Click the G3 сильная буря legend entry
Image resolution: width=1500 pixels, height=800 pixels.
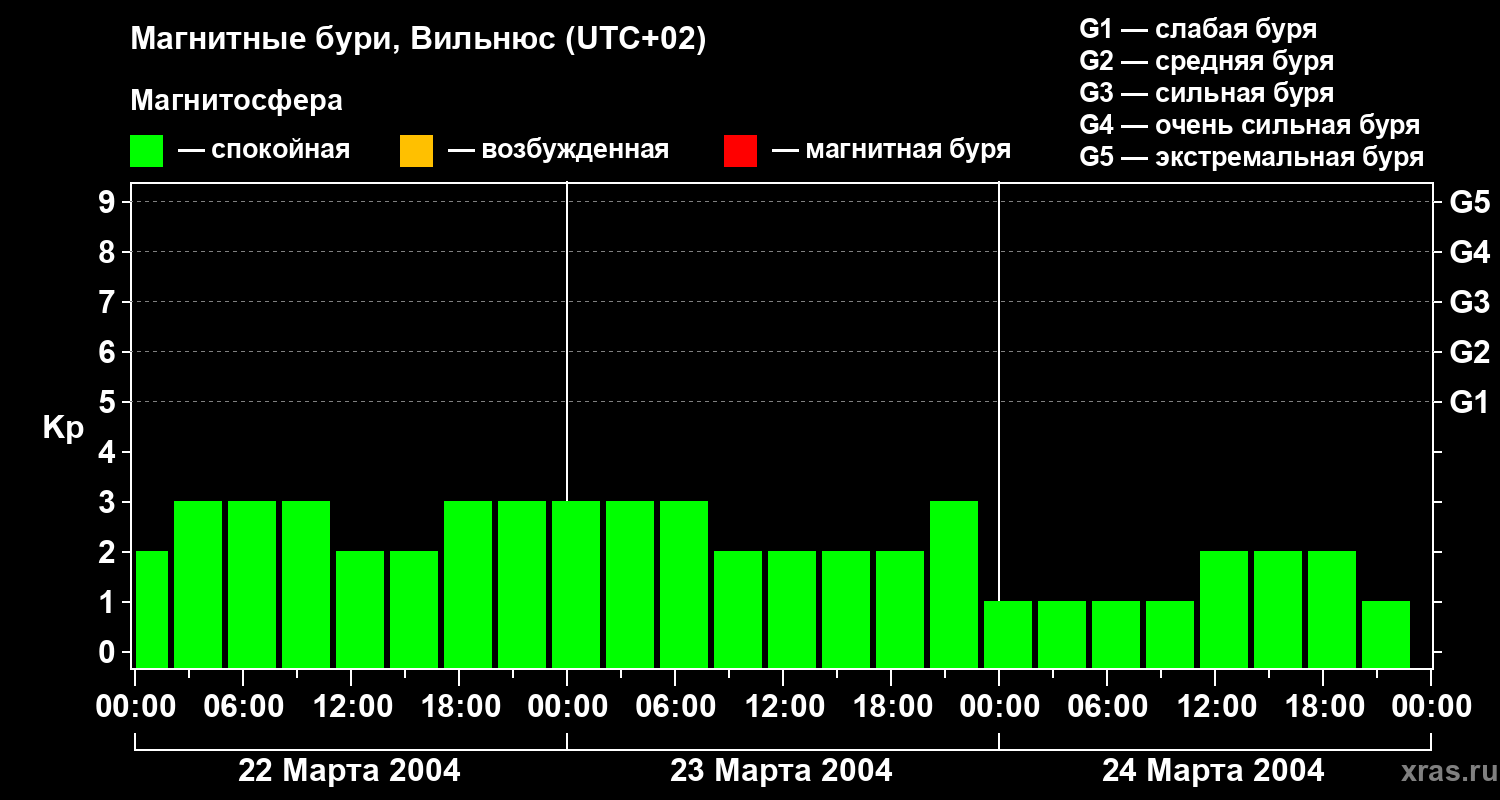tap(1206, 93)
